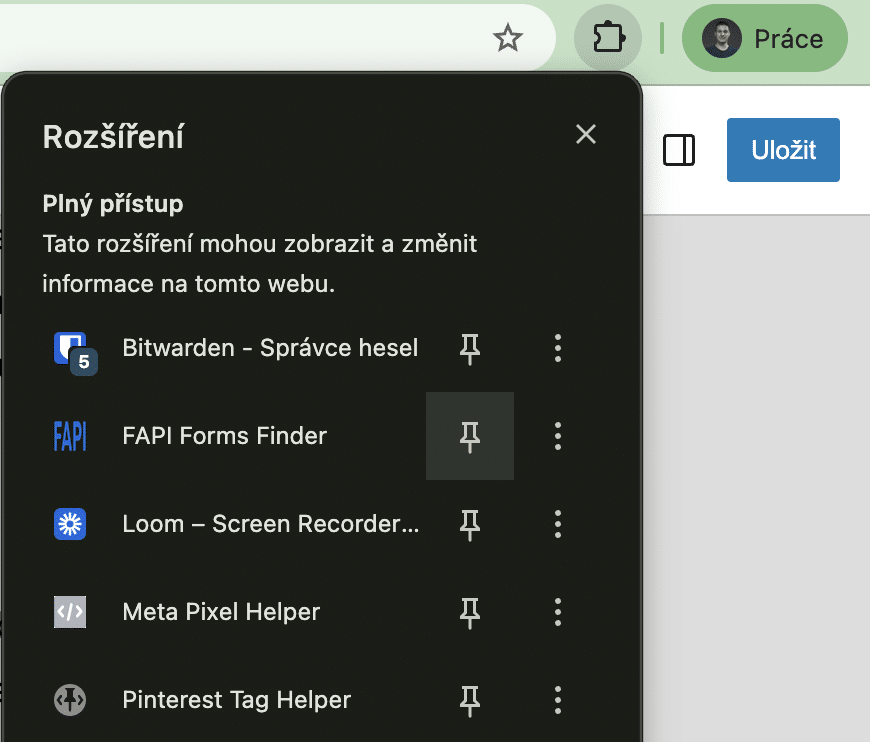The image size is (870, 742).
Task: Click the Pinterest Tag Helper icon
Action: coord(70,700)
